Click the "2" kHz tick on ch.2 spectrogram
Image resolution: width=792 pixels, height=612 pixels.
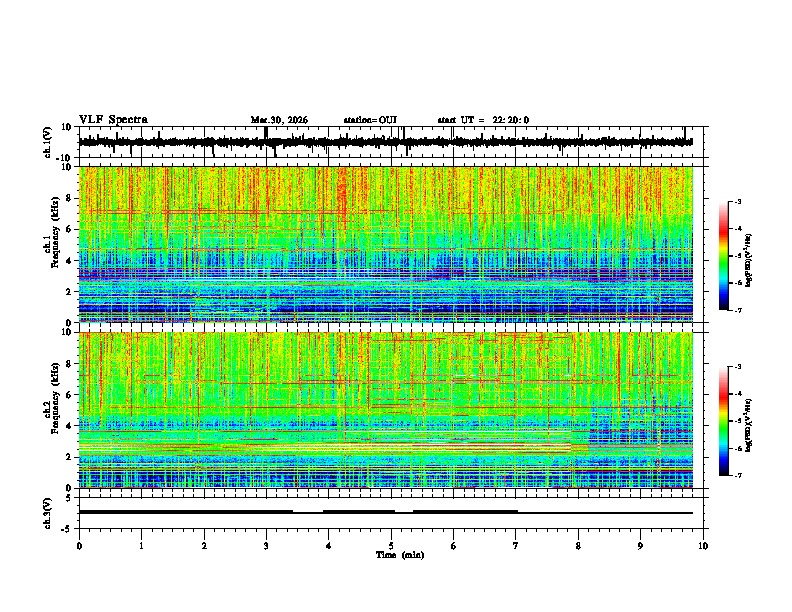pos(69,457)
